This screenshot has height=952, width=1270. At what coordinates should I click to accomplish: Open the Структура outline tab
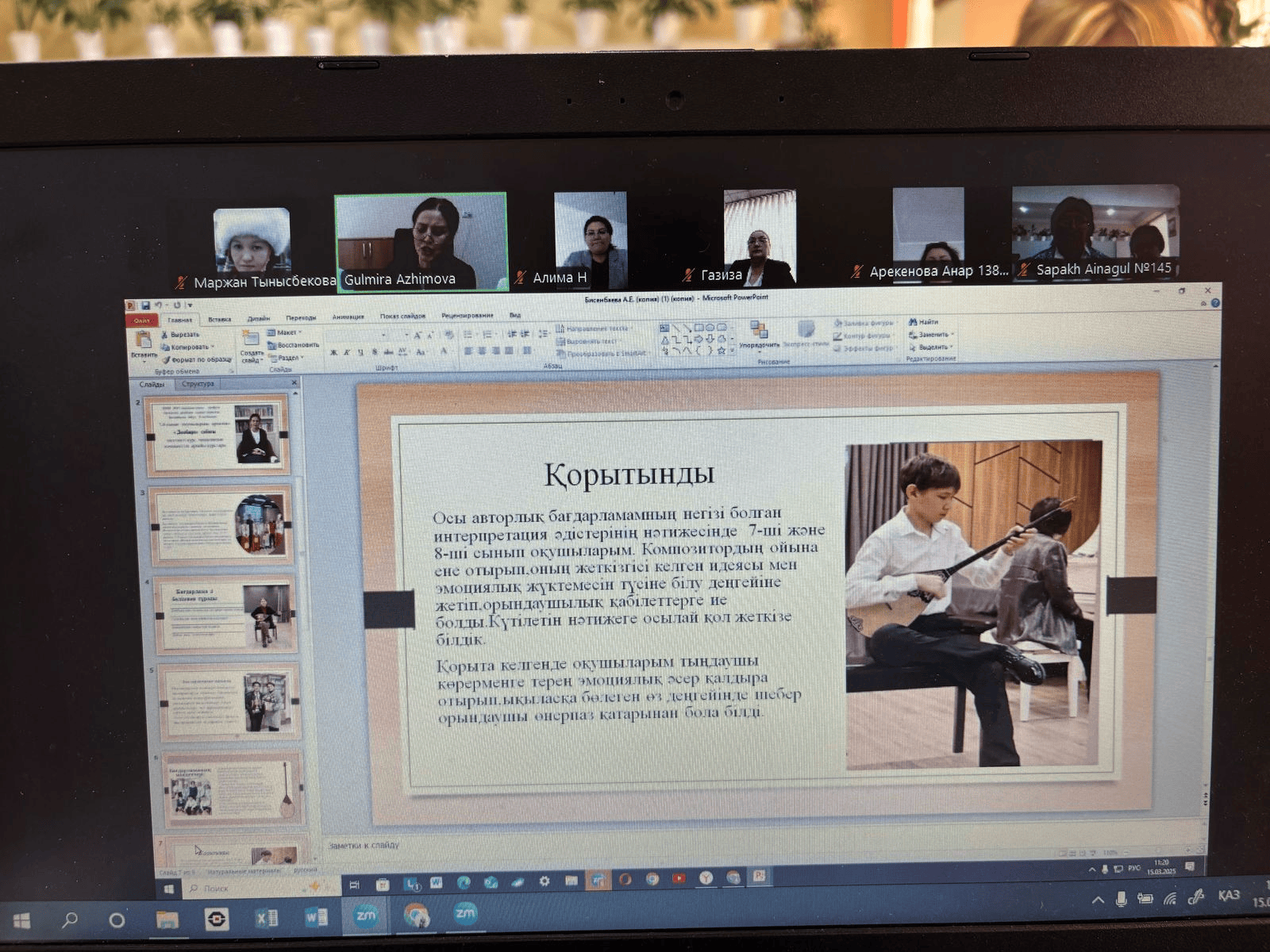click(198, 384)
